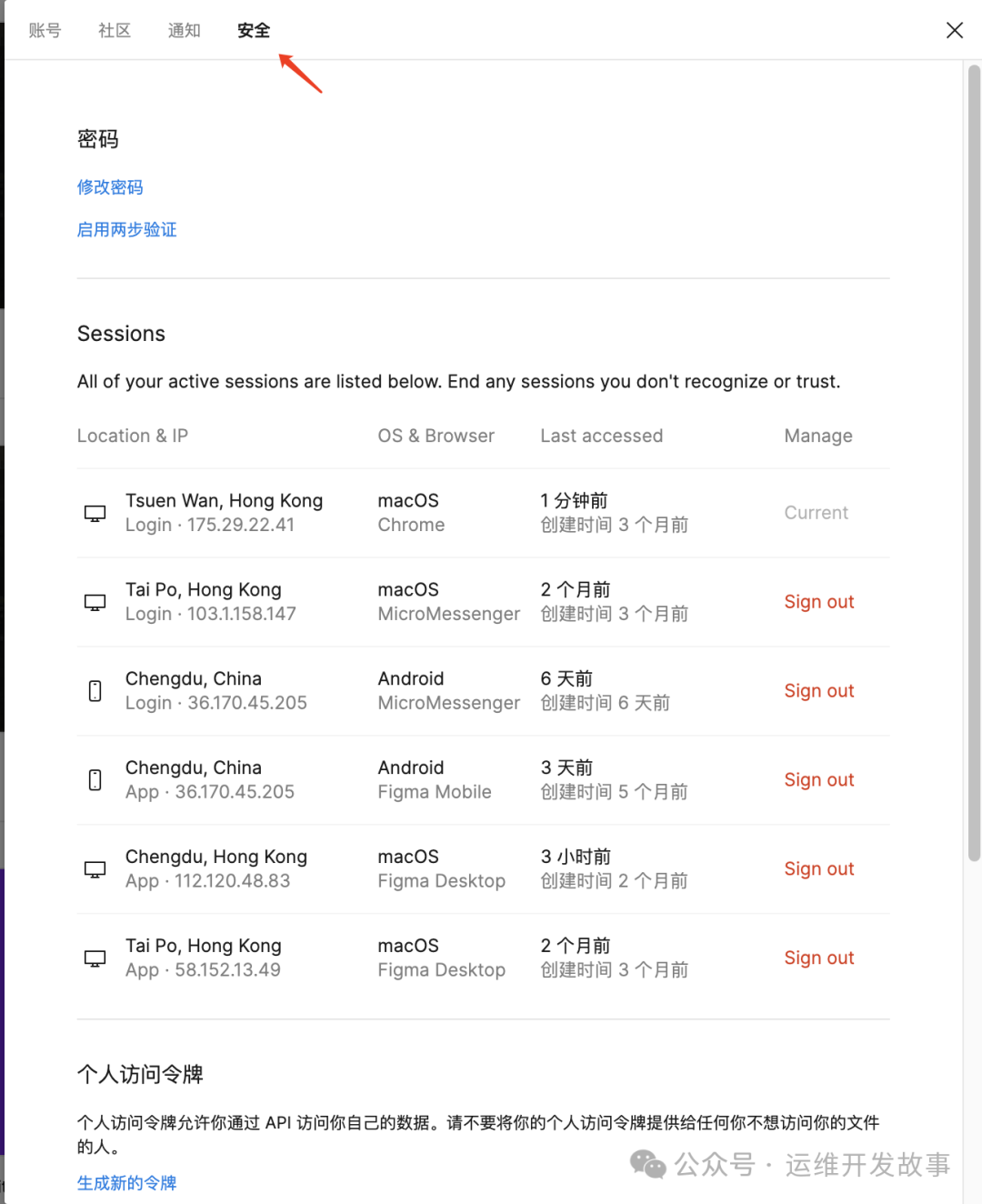Open the 通知 tab
The height and width of the screenshot is (1204, 982).
pos(184,30)
